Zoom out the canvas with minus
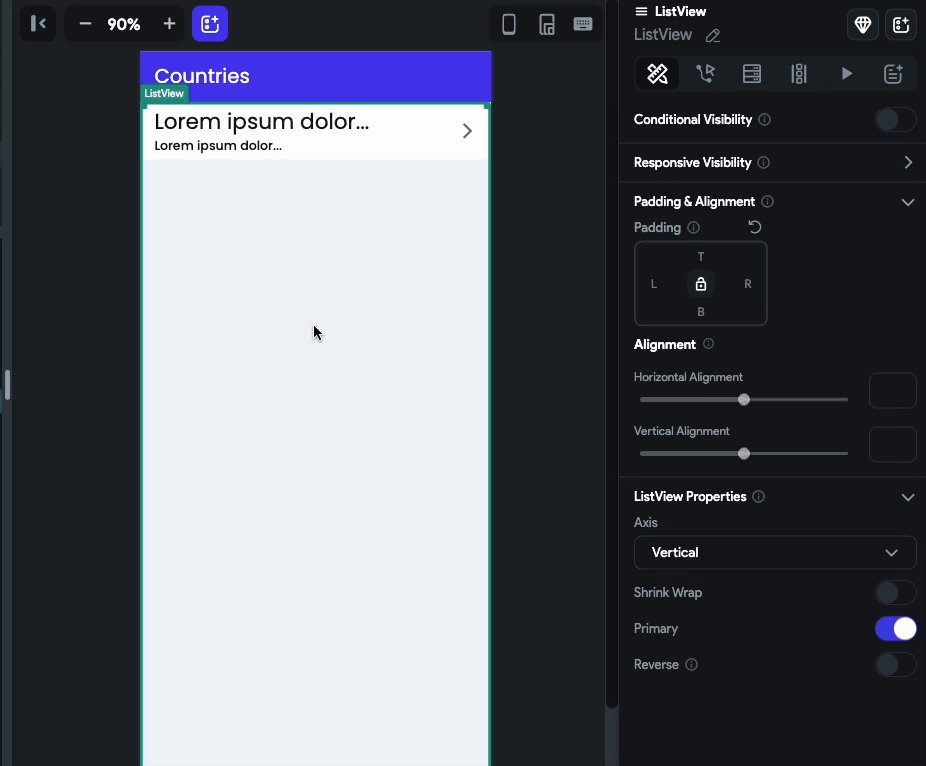Image resolution: width=926 pixels, height=766 pixels. tap(85, 24)
